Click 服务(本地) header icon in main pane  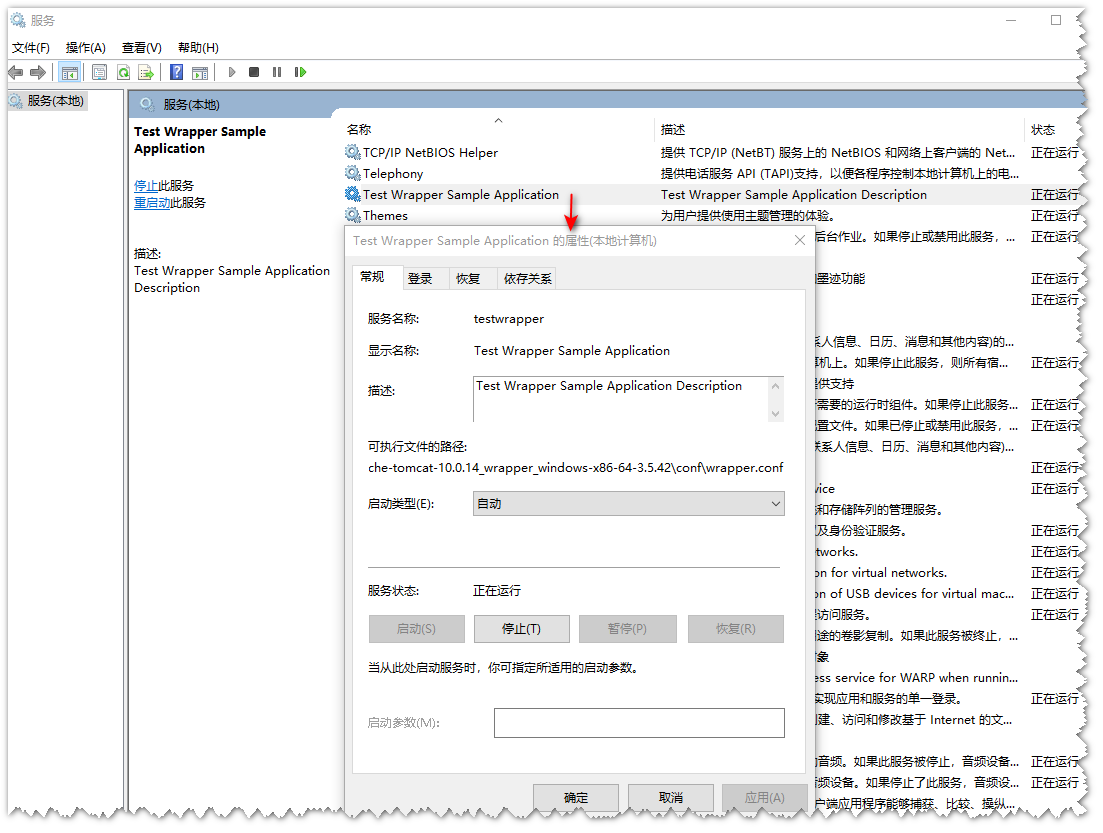(x=146, y=104)
